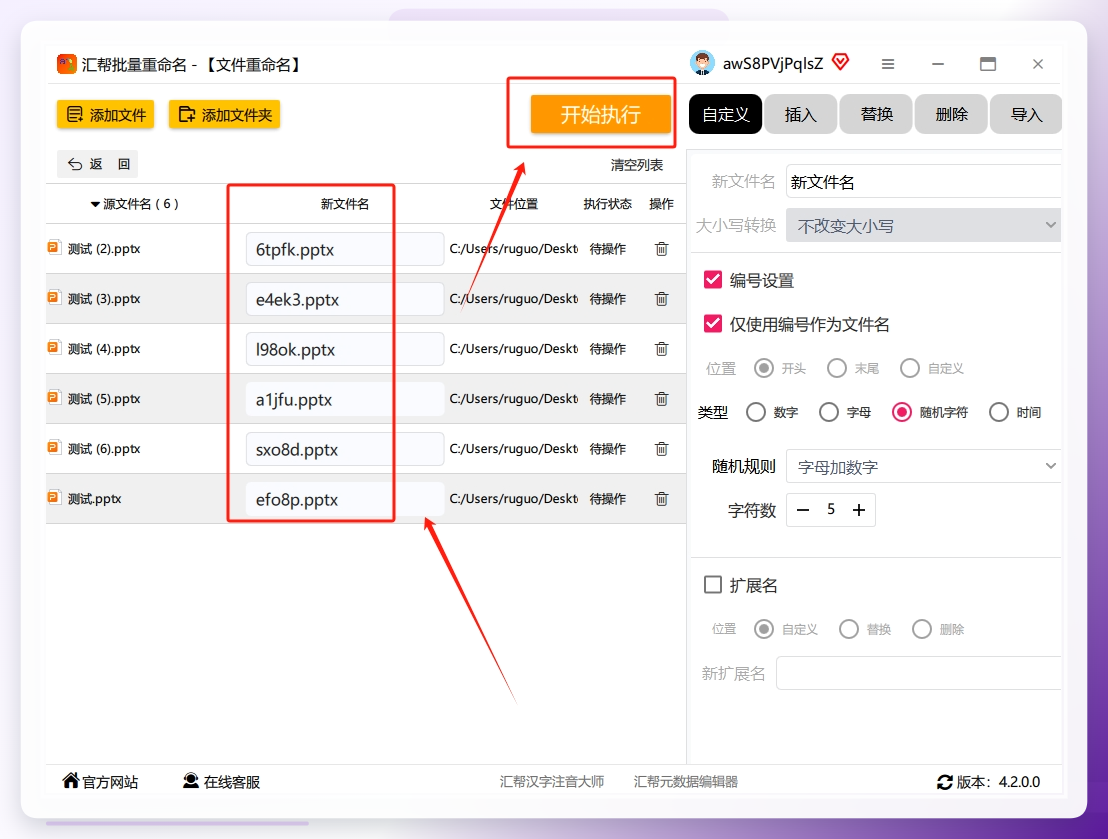The image size is (1108, 839).
Task: Click the PPT file icon for 测试 (5).pptx
Action: click(x=54, y=397)
